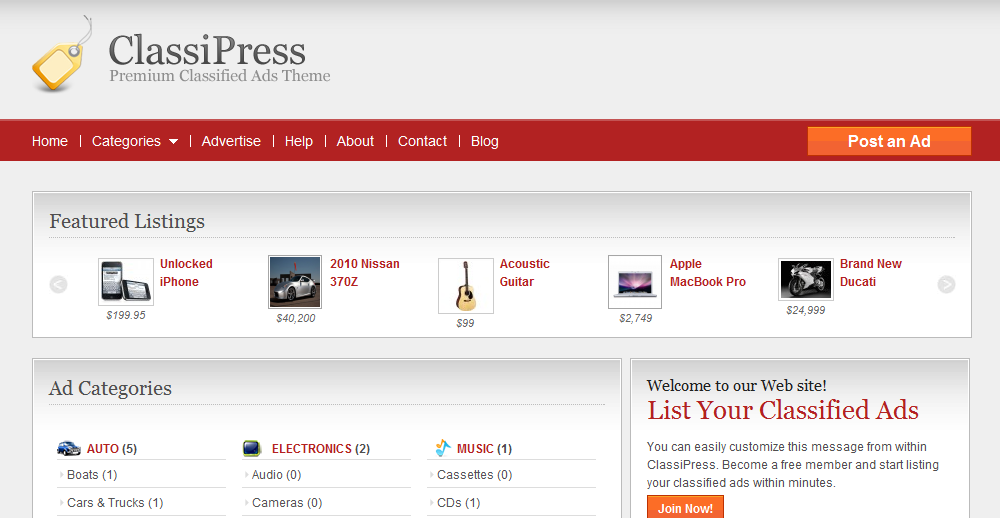Open the MUSIC category link

coord(475,448)
